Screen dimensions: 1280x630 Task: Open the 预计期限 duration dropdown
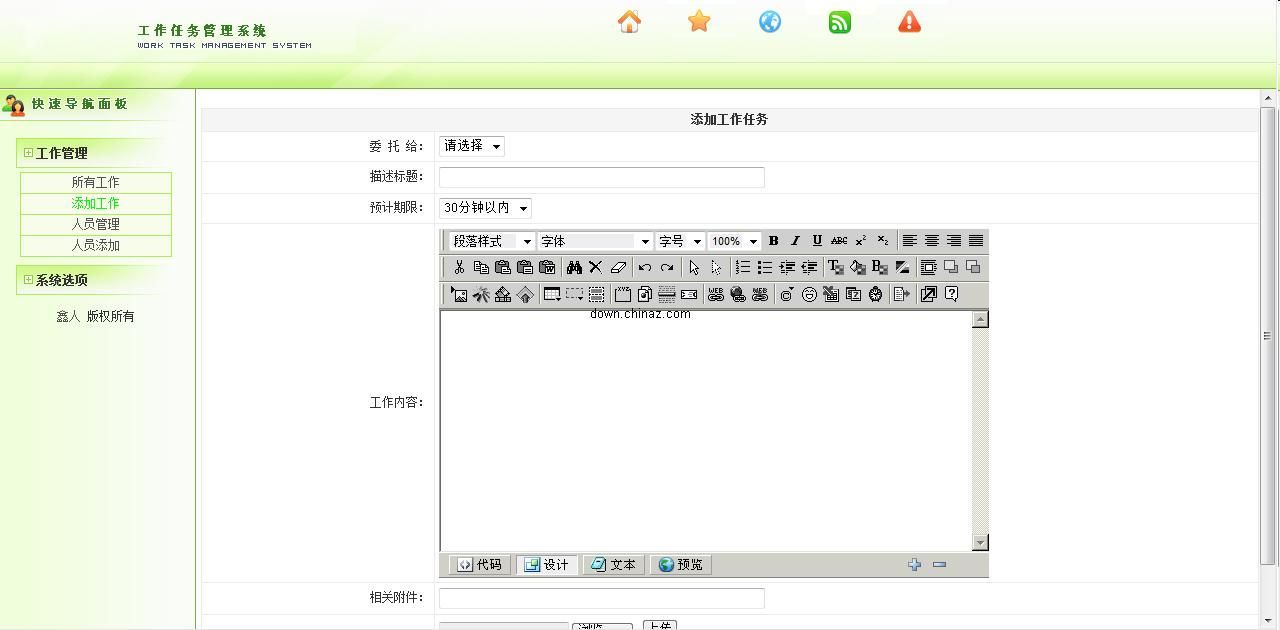point(485,208)
